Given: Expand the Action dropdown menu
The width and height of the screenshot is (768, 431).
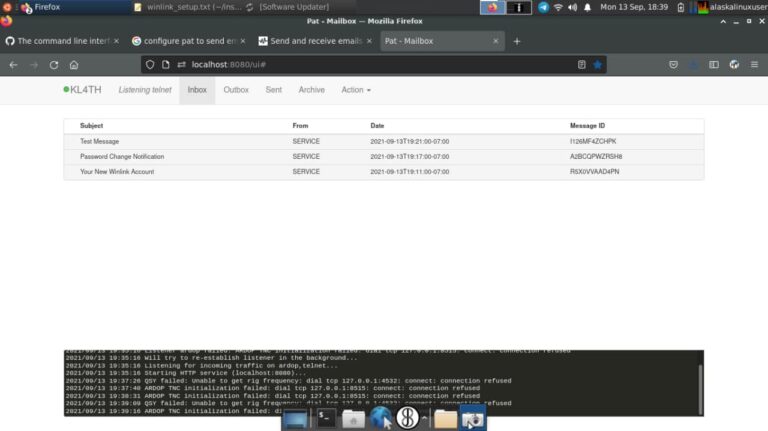Looking at the screenshot, I should coord(355,90).
